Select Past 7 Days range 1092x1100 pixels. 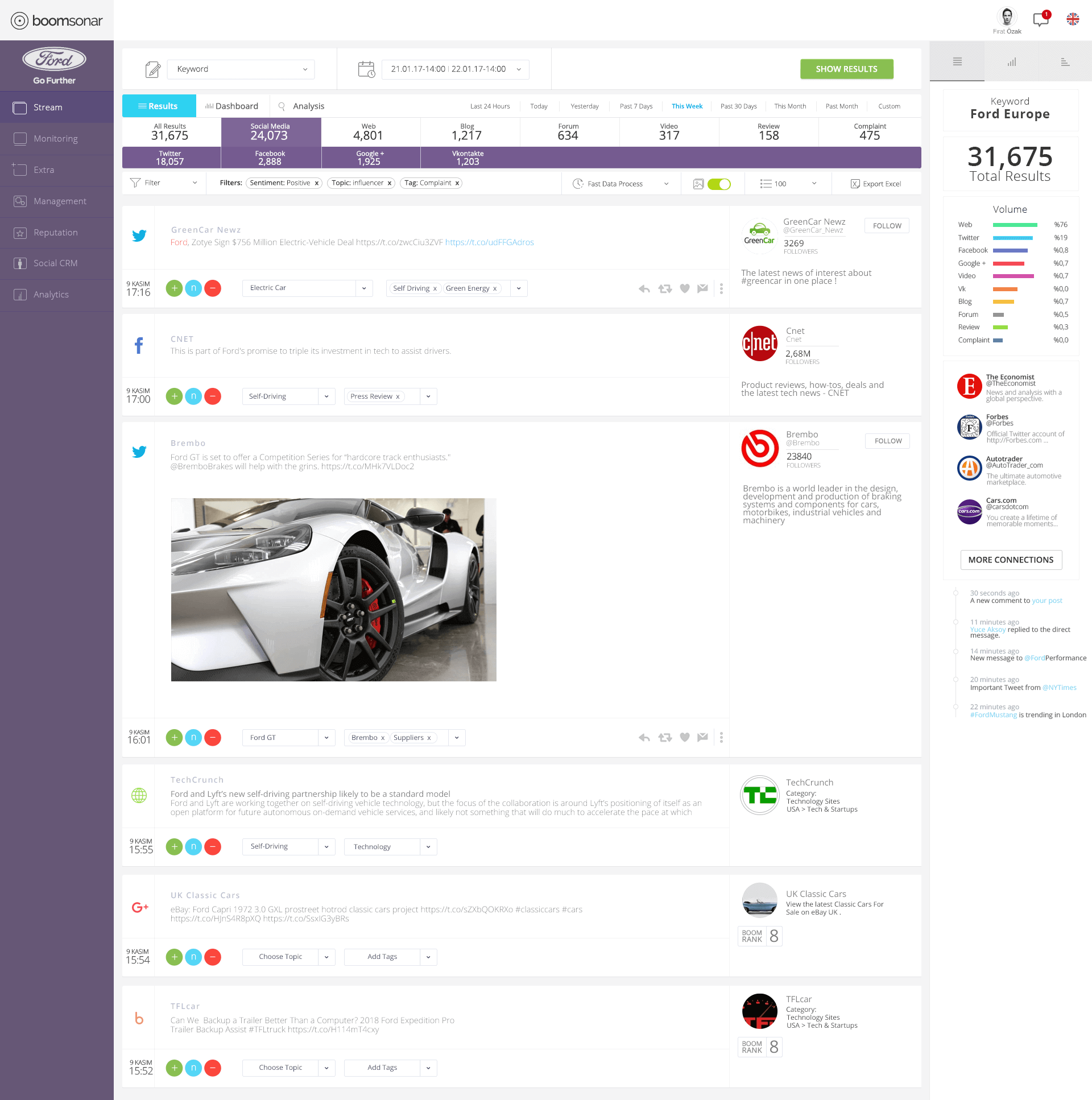636,106
